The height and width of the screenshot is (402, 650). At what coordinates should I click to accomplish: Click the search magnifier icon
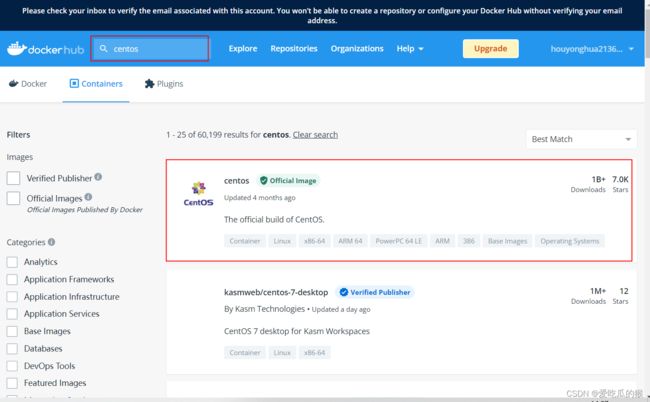tap(104, 48)
